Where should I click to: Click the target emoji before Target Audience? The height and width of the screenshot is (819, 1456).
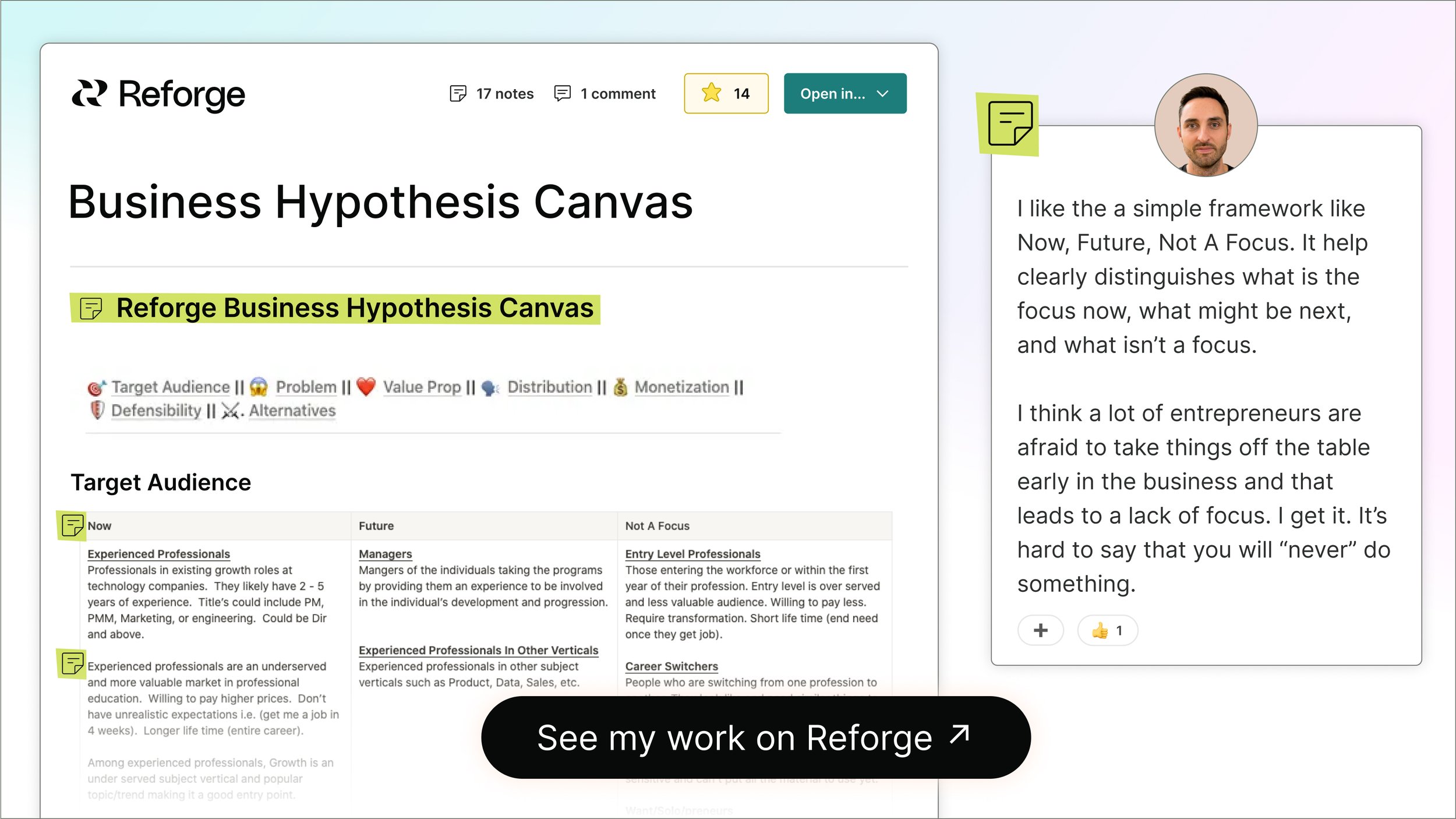[97, 387]
